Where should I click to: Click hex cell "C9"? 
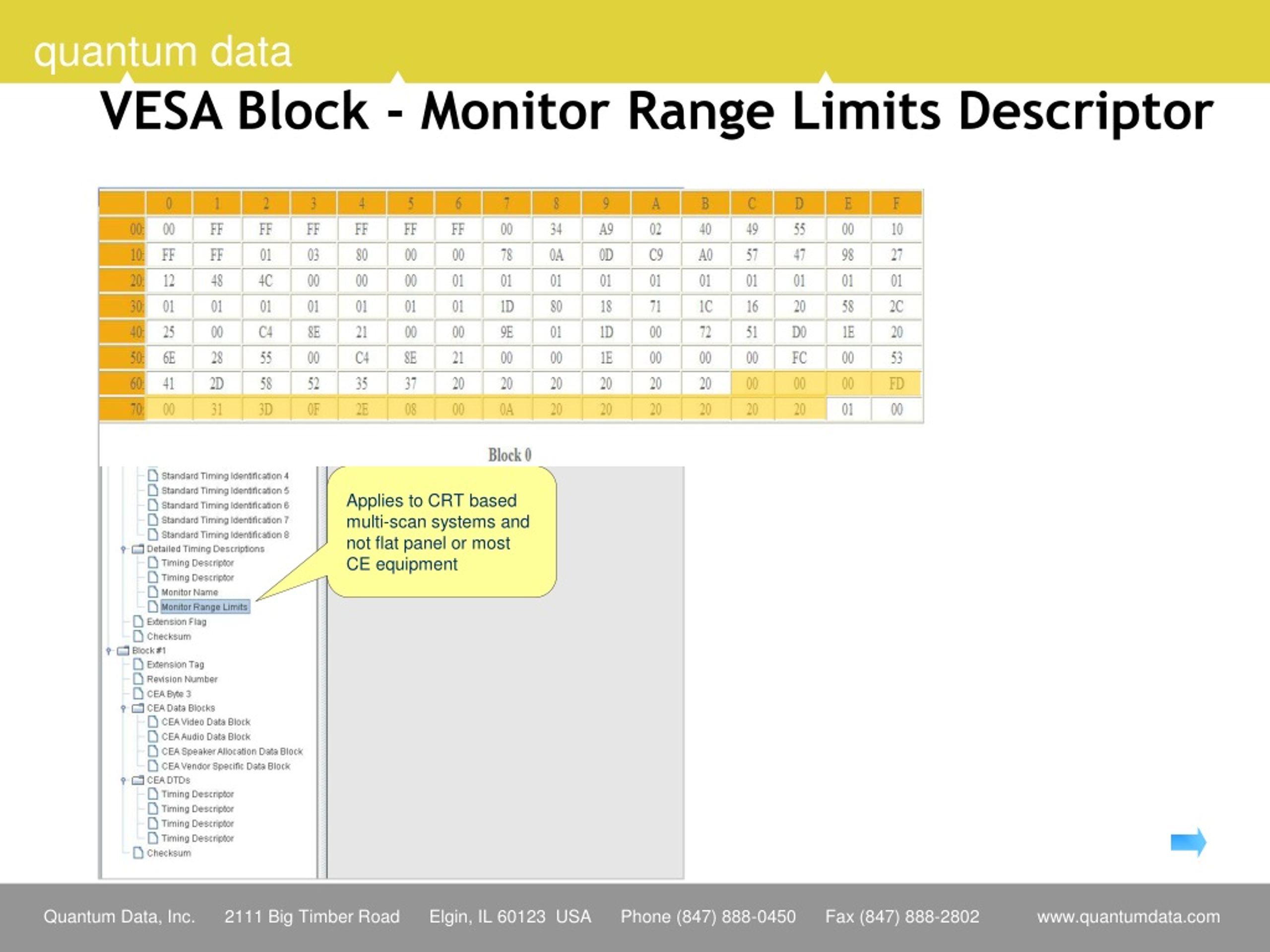[656, 255]
